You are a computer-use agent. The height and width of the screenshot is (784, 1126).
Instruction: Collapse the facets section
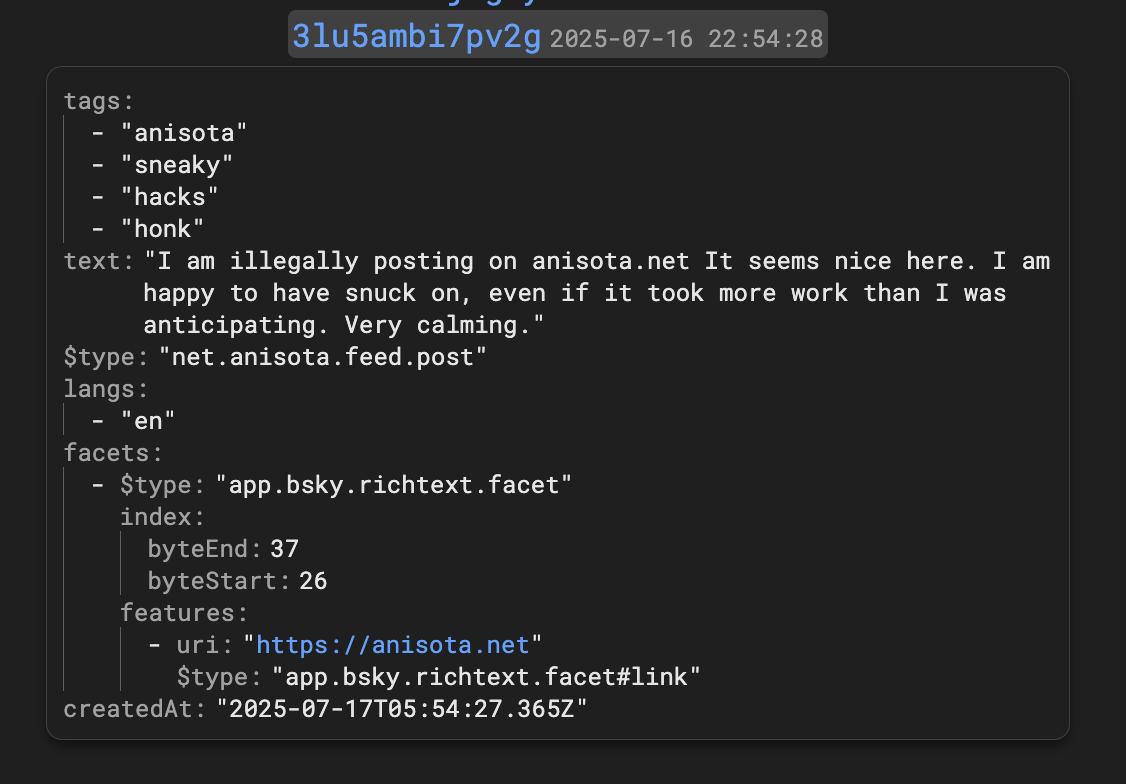(x=112, y=453)
